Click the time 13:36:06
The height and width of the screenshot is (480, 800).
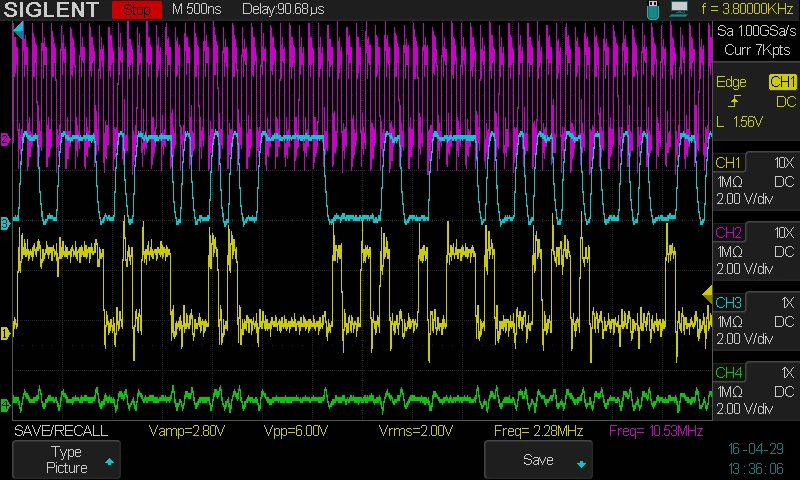pos(756,468)
